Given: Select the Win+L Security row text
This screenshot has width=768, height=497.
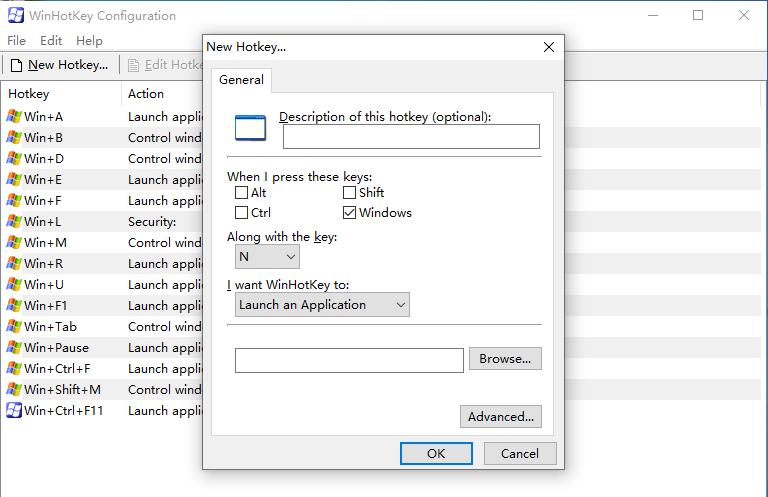Looking at the screenshot, I should 152,222.
